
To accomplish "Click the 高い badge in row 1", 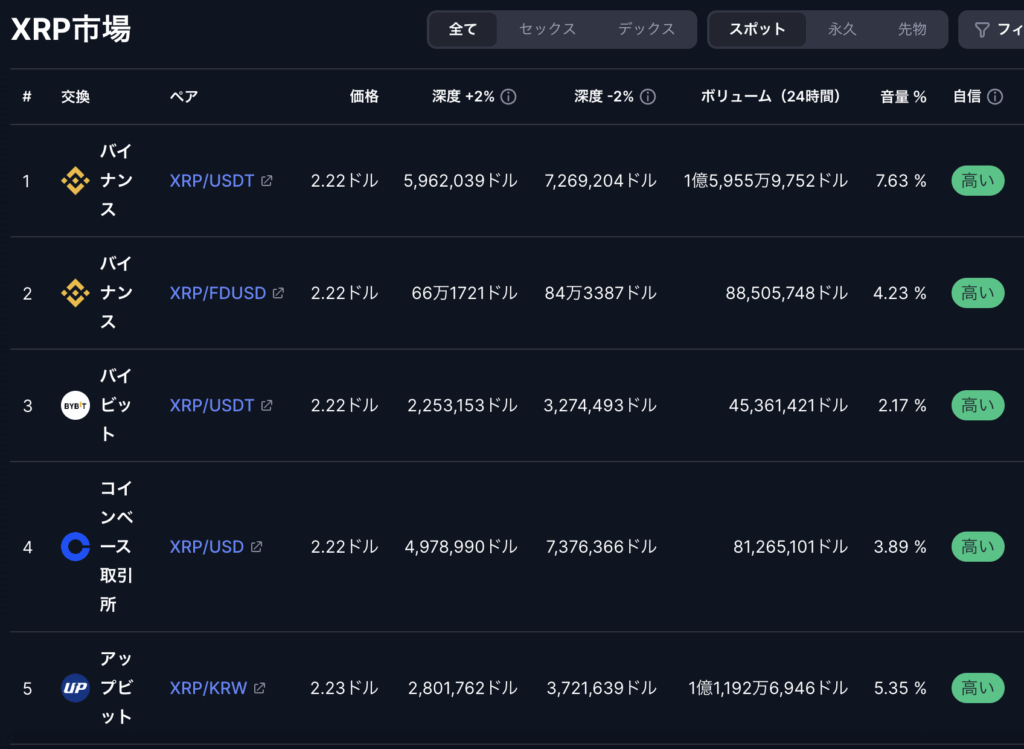I will click(x=978, y=181).
